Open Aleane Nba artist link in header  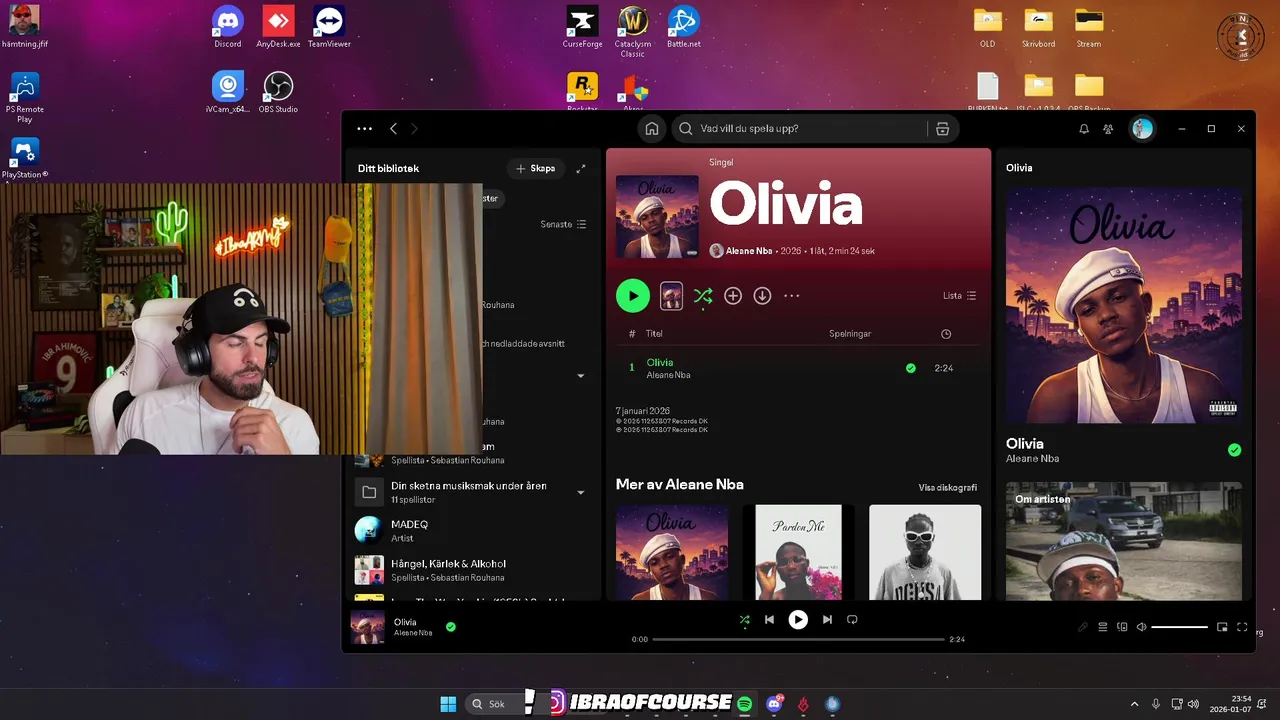[x=749, y=250]
